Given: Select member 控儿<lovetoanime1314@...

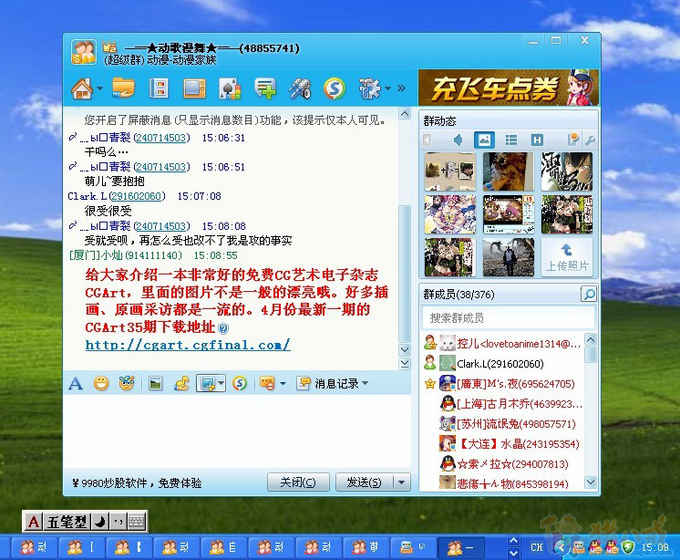Looking at the screenshot, I should 503,344.
